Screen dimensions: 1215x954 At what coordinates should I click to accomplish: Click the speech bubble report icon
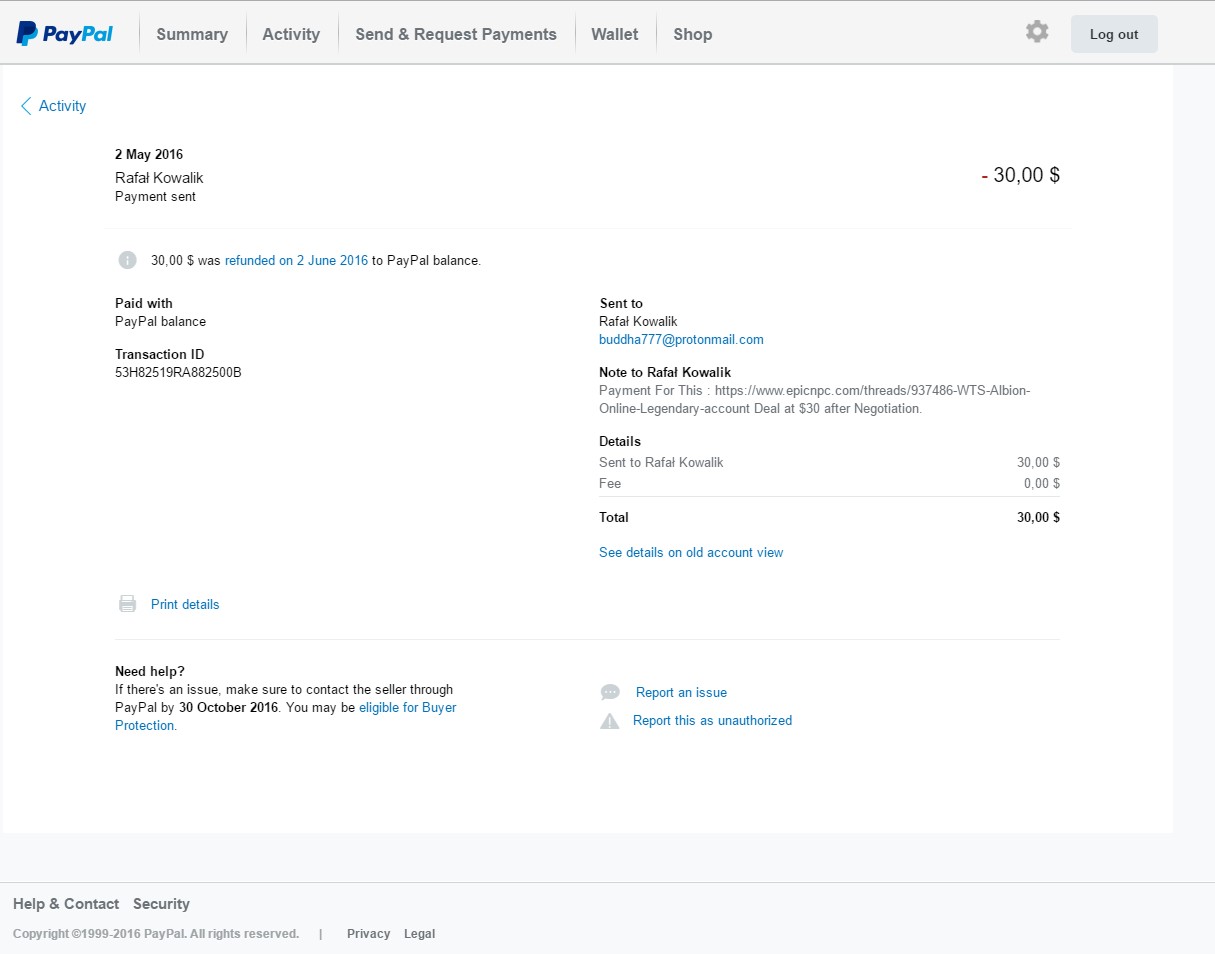[610, 692]
